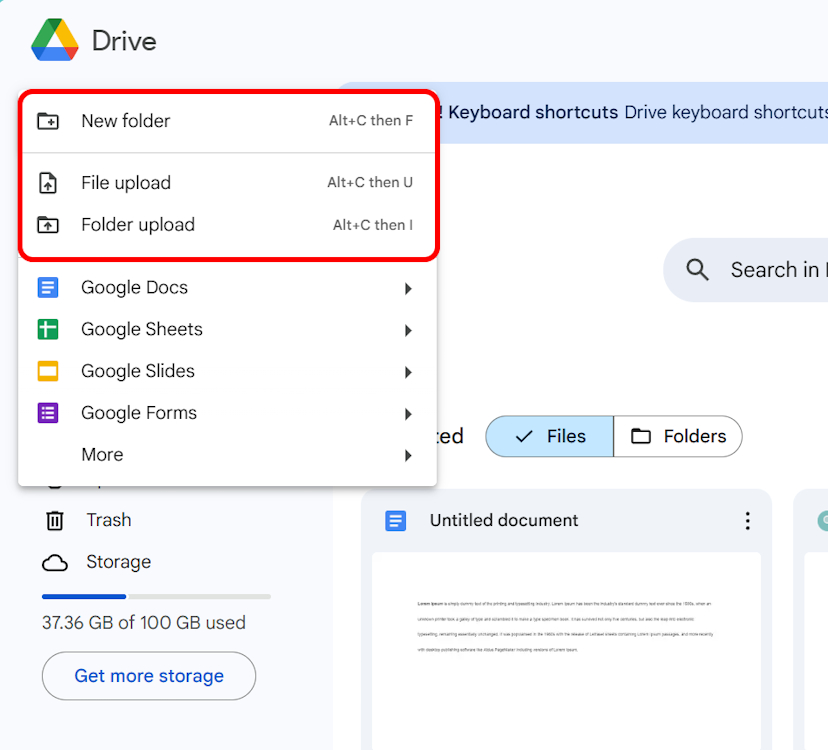Image resolution: width=828 pixels, height=750 pixels.
Task: Click the Storage cloud icon
Action: pos(57,562)
